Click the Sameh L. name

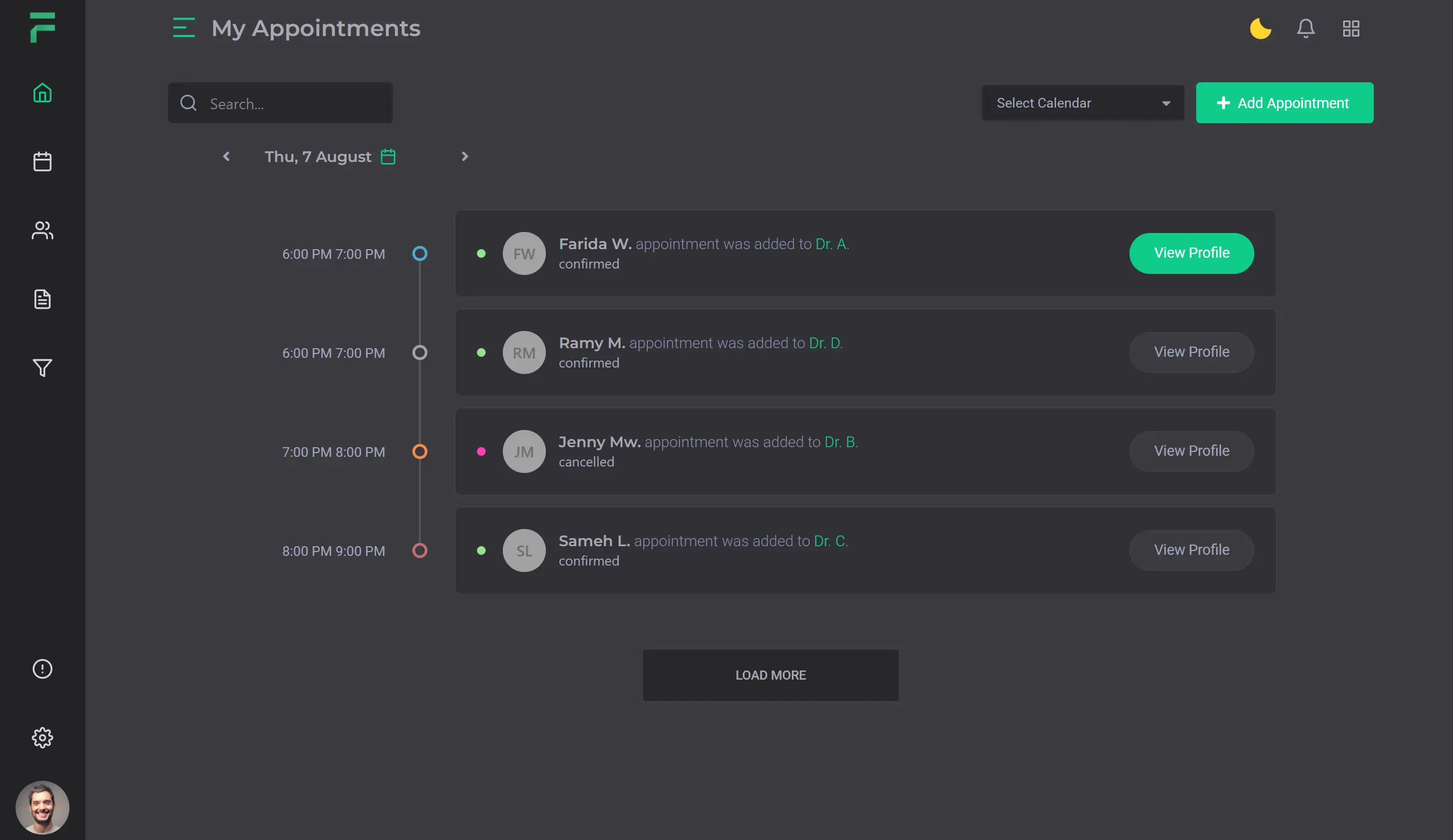coord(594,541)
